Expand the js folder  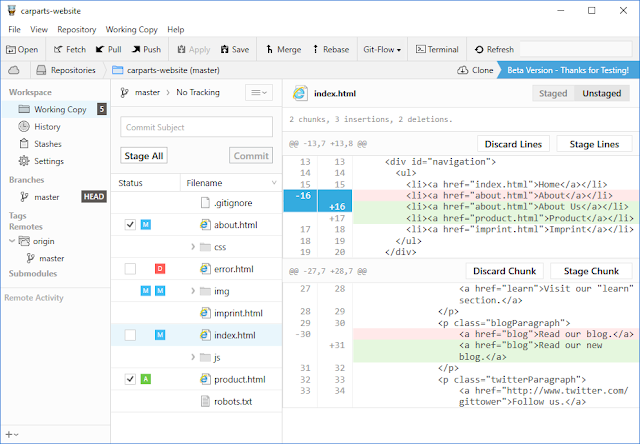coord(193,357)
